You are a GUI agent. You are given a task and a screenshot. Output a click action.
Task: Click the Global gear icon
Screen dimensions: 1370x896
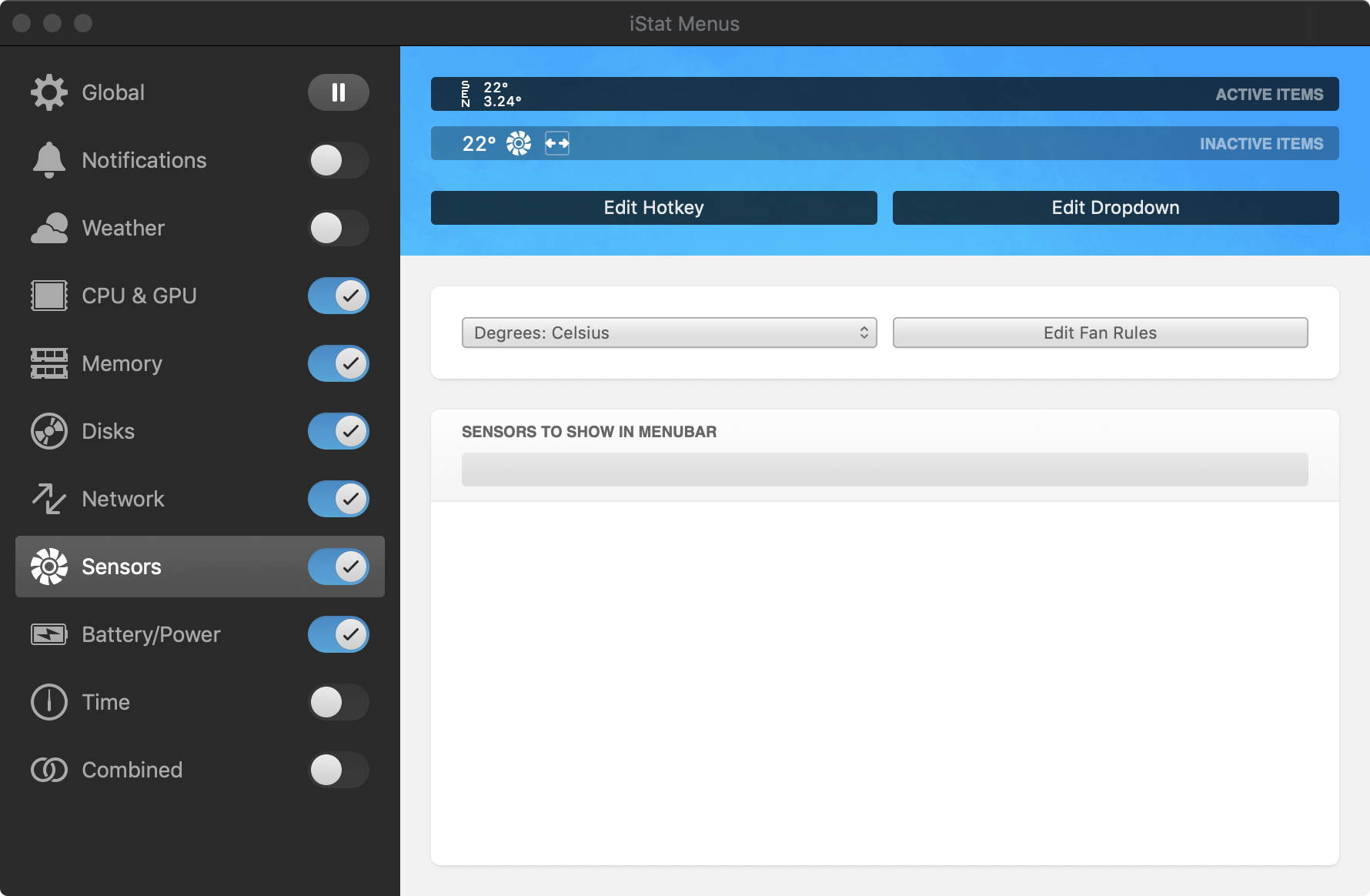tap(49, 92)
